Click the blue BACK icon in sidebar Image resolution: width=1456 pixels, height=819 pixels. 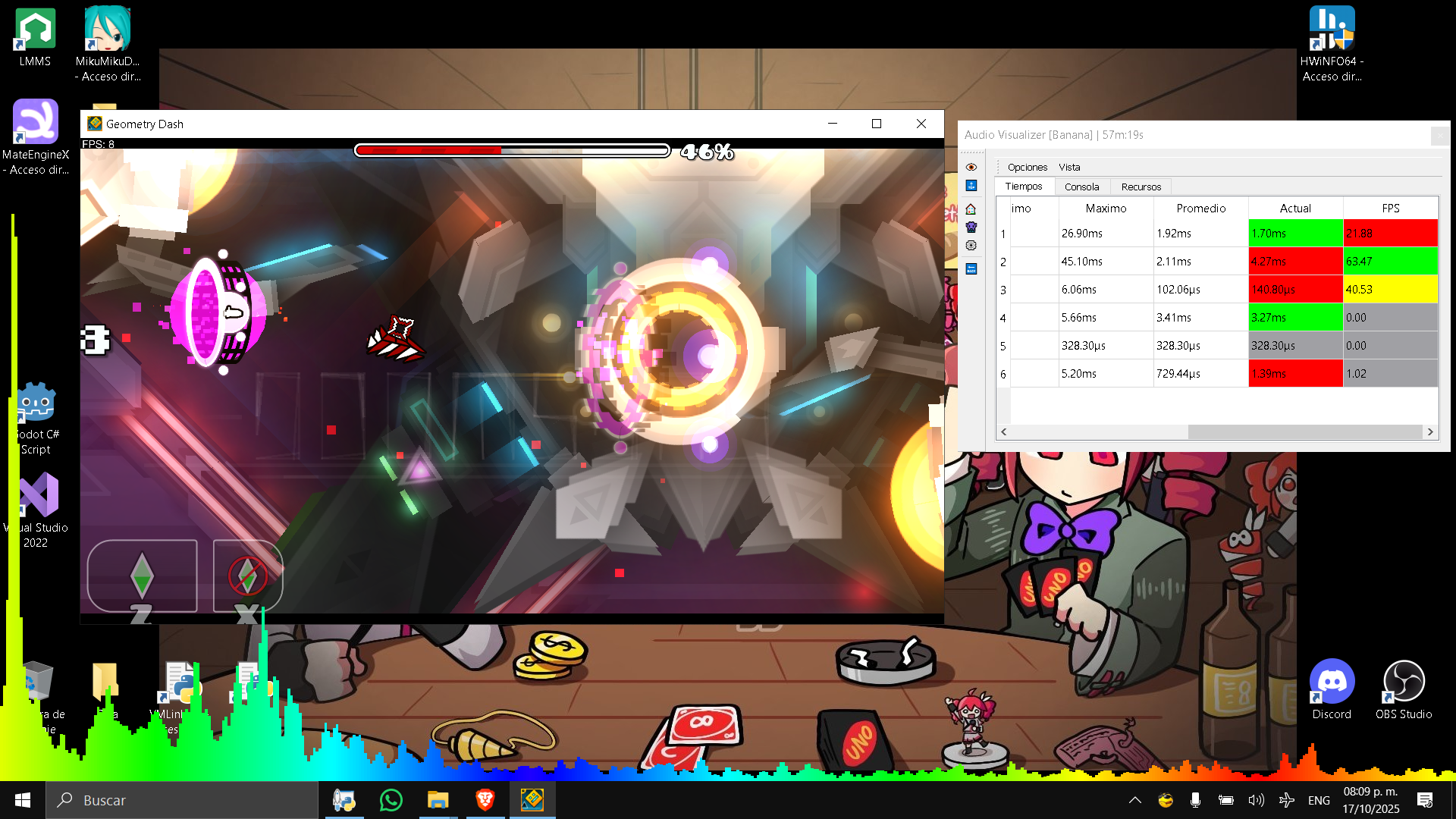click(971, 269)
